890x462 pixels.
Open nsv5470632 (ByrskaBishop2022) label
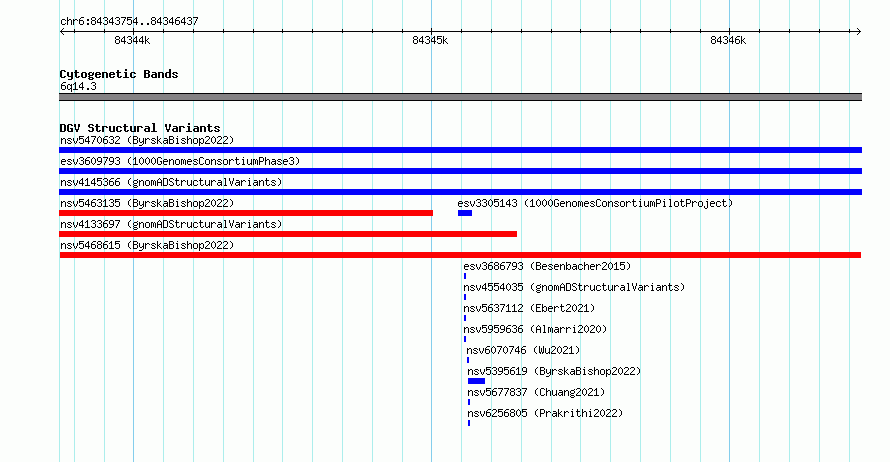tap(147, 140)
